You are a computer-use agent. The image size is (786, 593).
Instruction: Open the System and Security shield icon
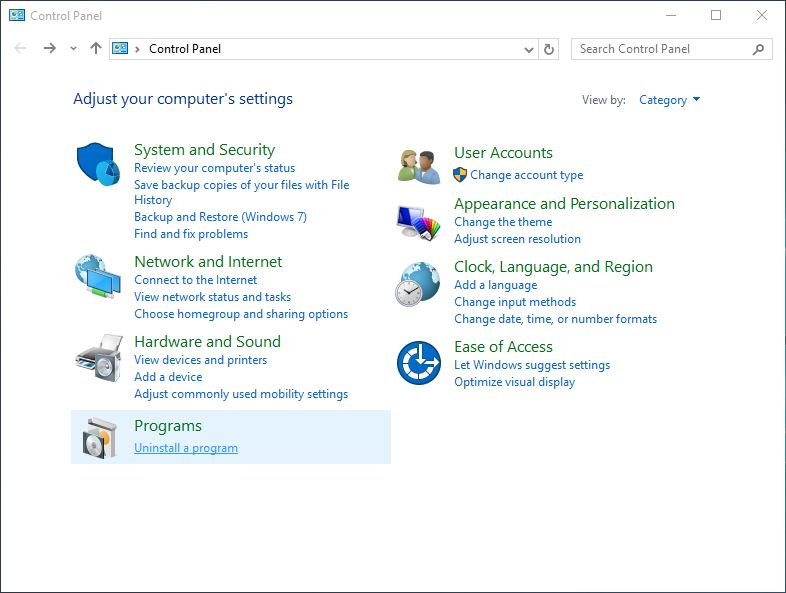(x=98, y=164)
